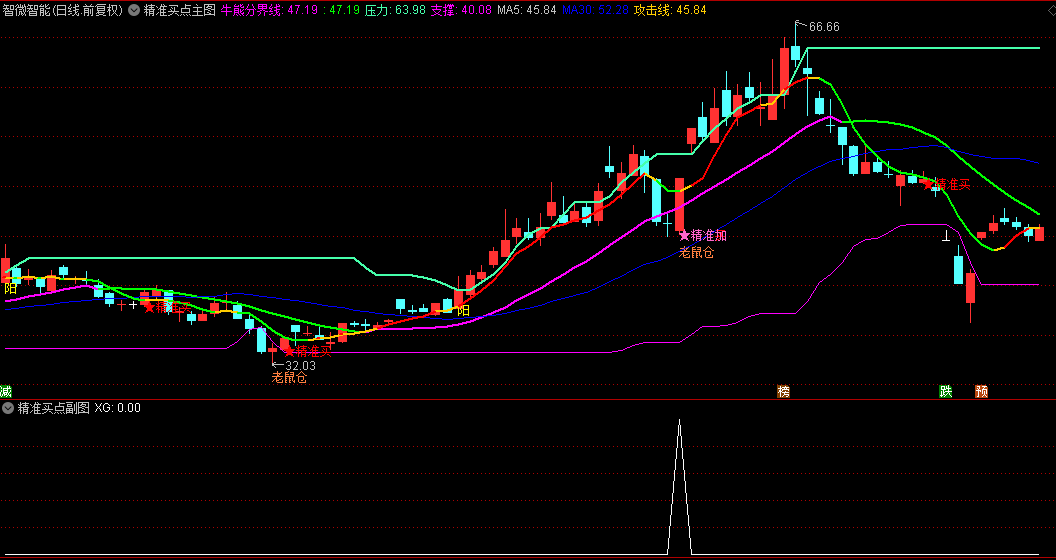Click the 32.03 low price label
The height and width of the screenshot is (560, 1056).
pyautogui.click(x=300, y=365)
